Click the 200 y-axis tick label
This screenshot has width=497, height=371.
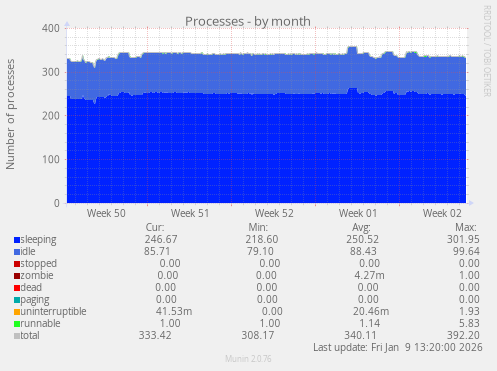click(x=51, y=116)
